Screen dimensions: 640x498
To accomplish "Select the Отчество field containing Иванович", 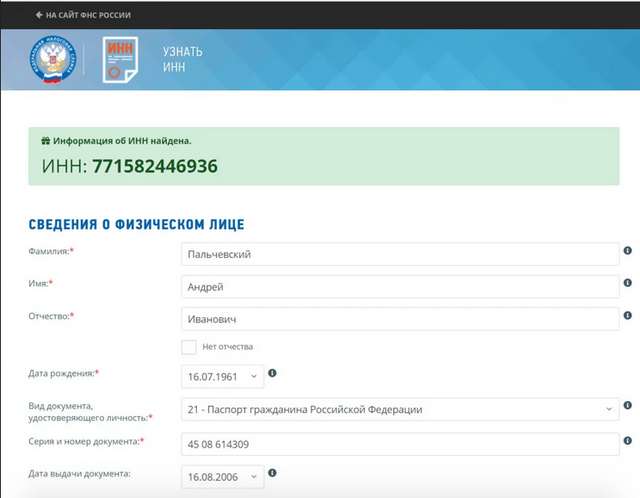I will coord(400,319).
